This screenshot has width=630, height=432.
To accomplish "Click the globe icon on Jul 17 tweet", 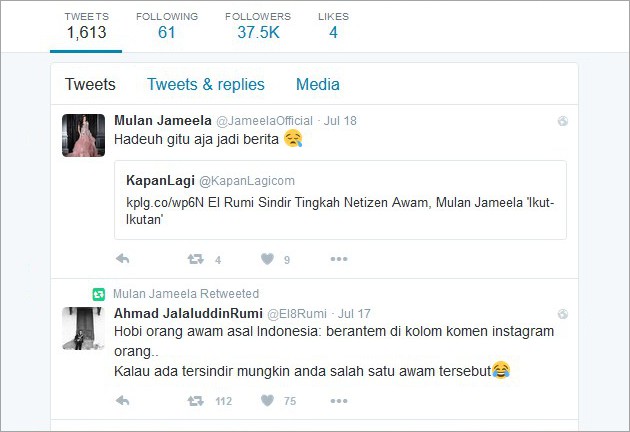I will 562,314.
